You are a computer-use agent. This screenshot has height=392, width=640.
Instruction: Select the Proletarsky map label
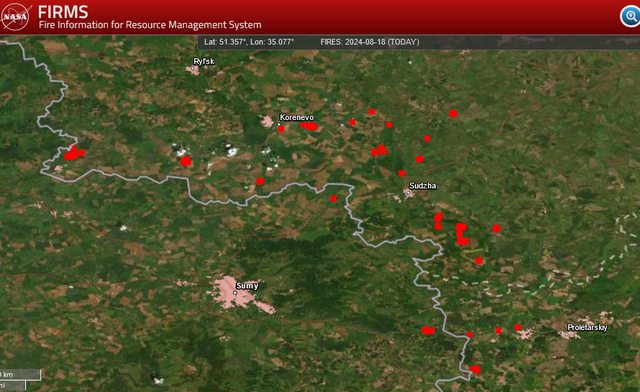click(x=587, y=327)
